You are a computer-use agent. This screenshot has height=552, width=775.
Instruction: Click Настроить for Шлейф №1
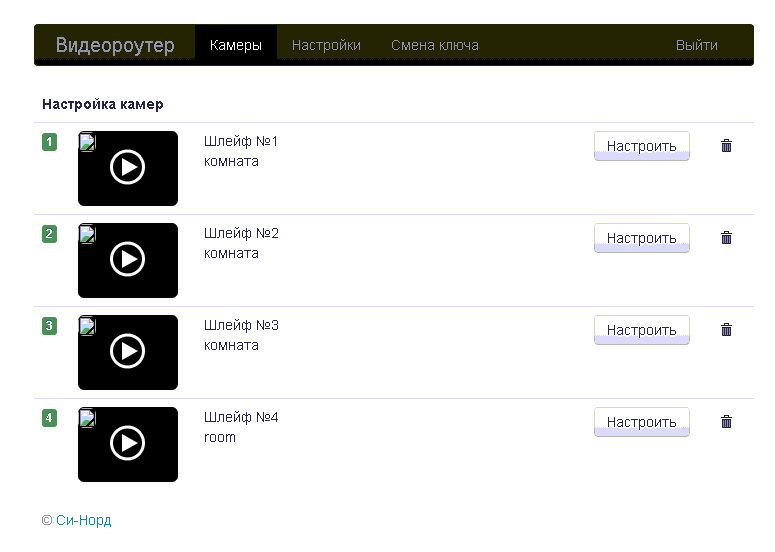tap(642, 146)
